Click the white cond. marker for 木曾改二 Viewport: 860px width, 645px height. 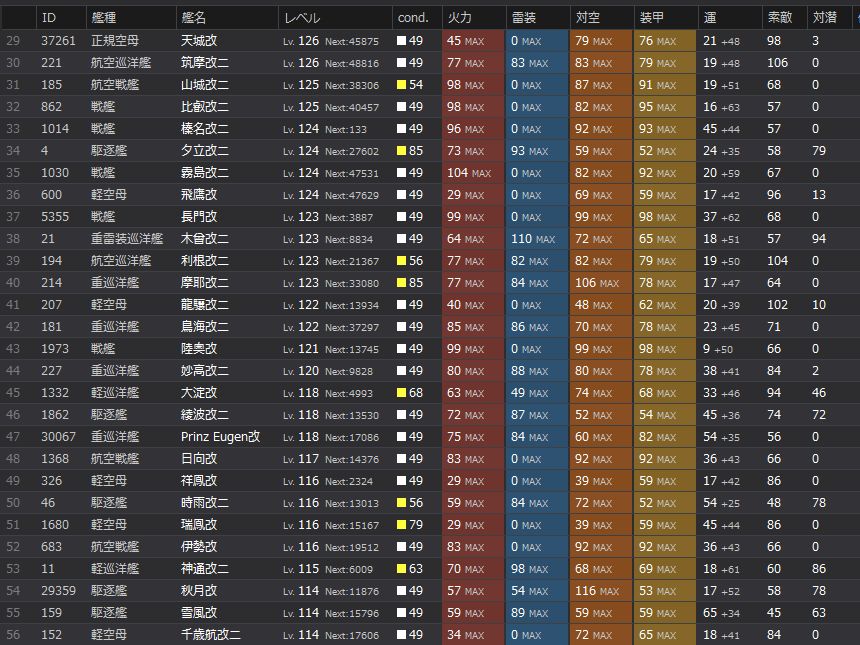tap(401, 239)
